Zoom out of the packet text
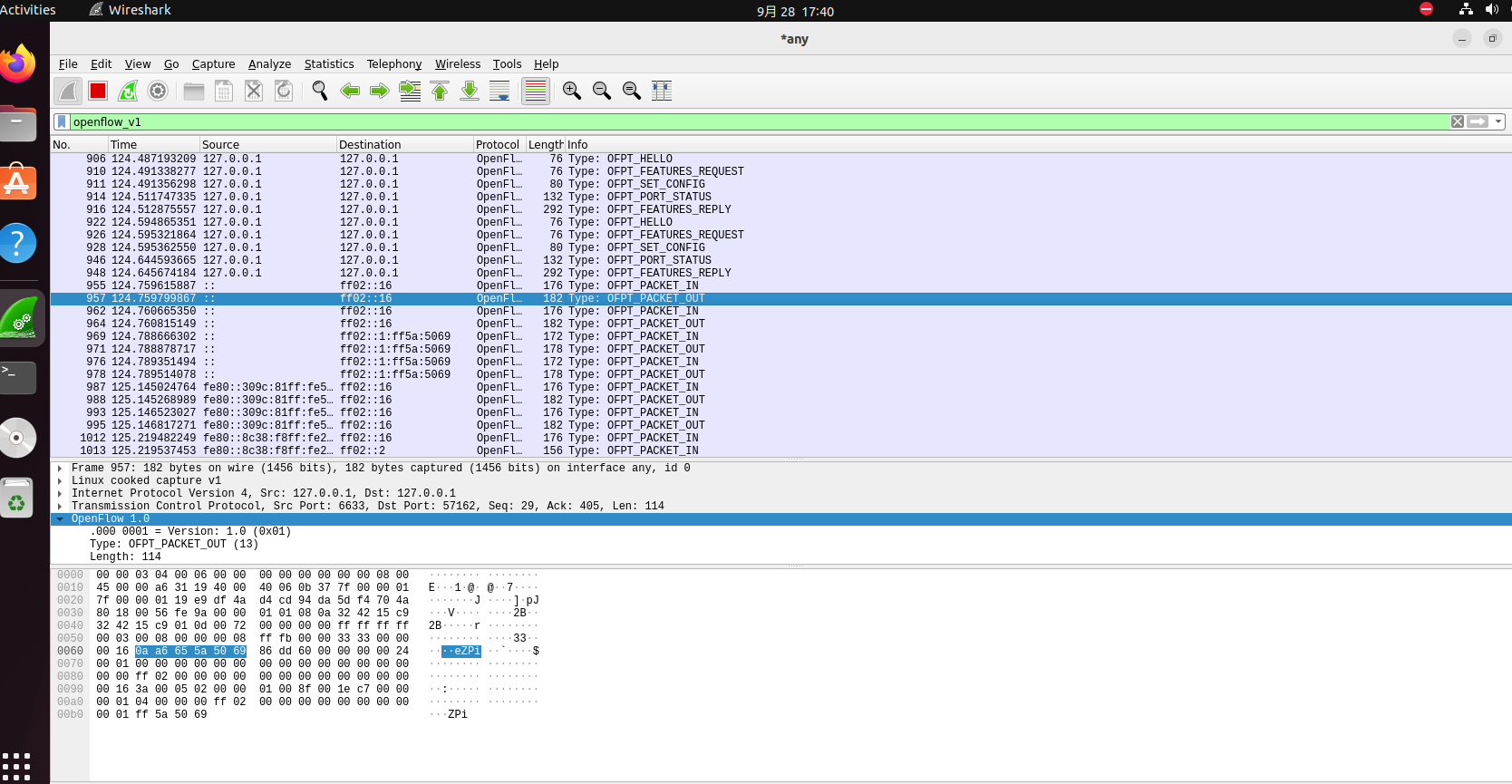 (602, 91)
